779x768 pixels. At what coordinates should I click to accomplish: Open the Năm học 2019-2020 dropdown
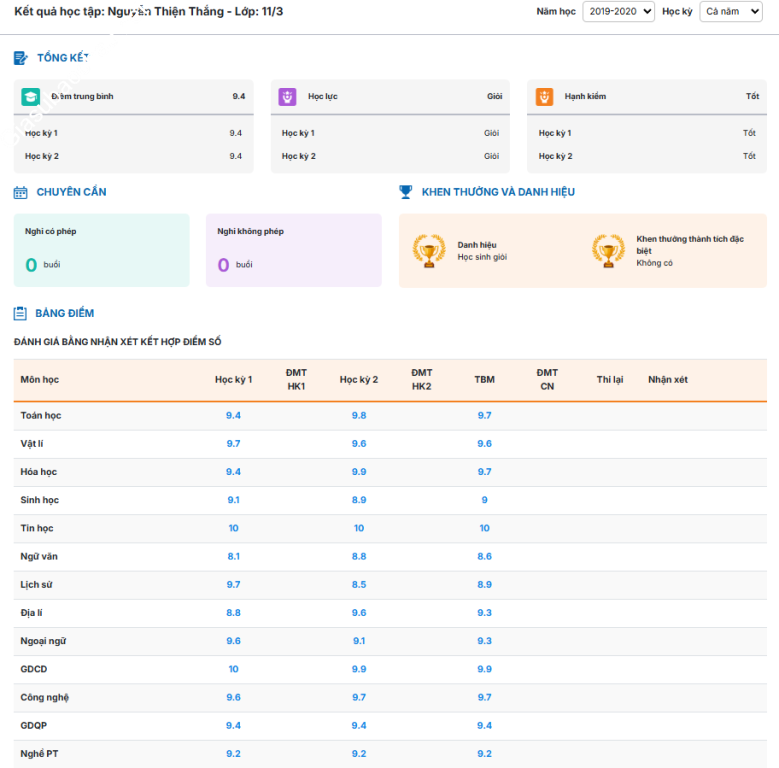coord(618,12)
